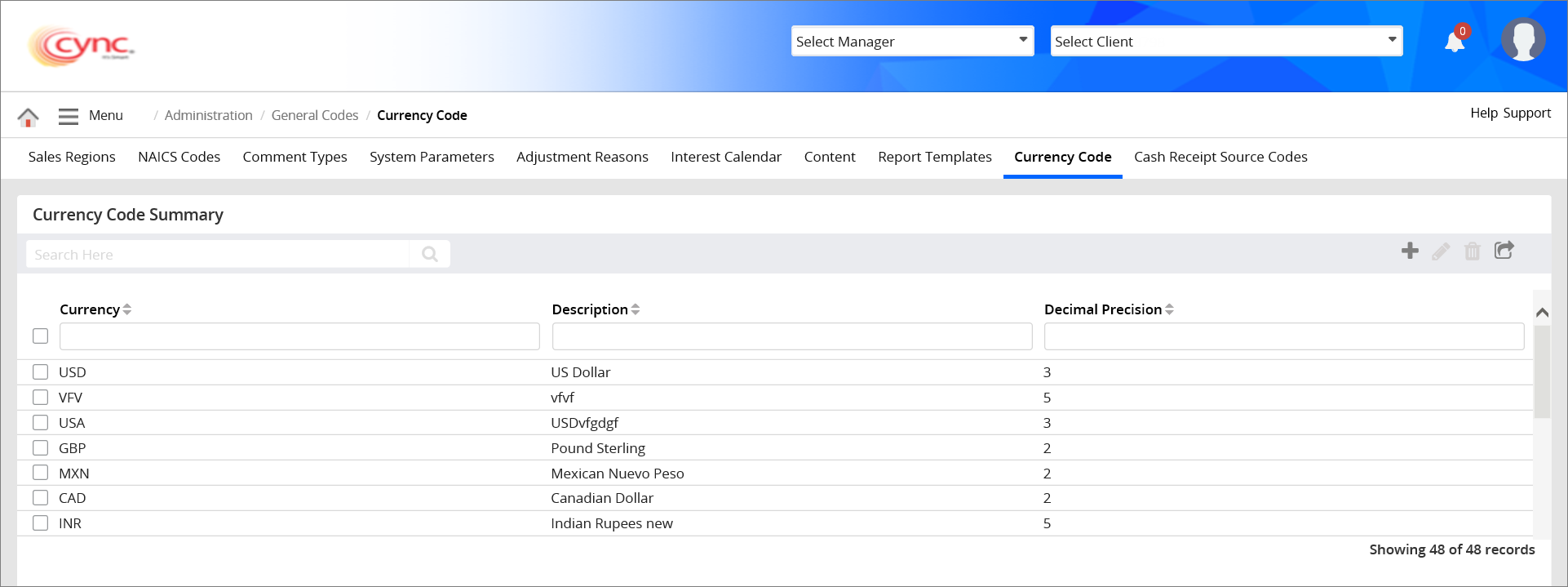Screen dimensions: 1568x587
Task: Click the export share icon
Action: 1504,251
